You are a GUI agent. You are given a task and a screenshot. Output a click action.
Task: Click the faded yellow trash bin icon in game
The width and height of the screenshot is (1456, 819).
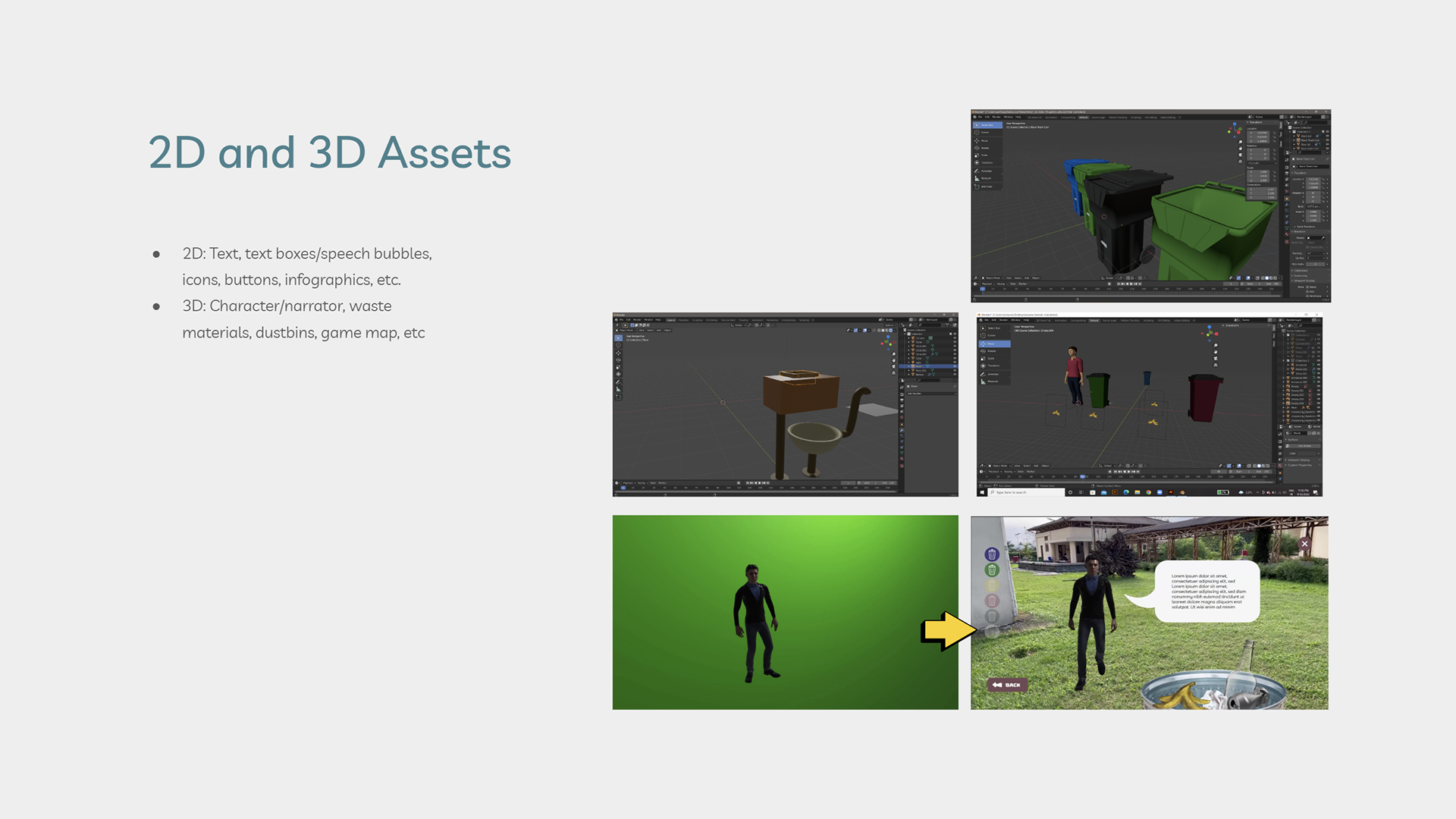(x=992, y=585)
